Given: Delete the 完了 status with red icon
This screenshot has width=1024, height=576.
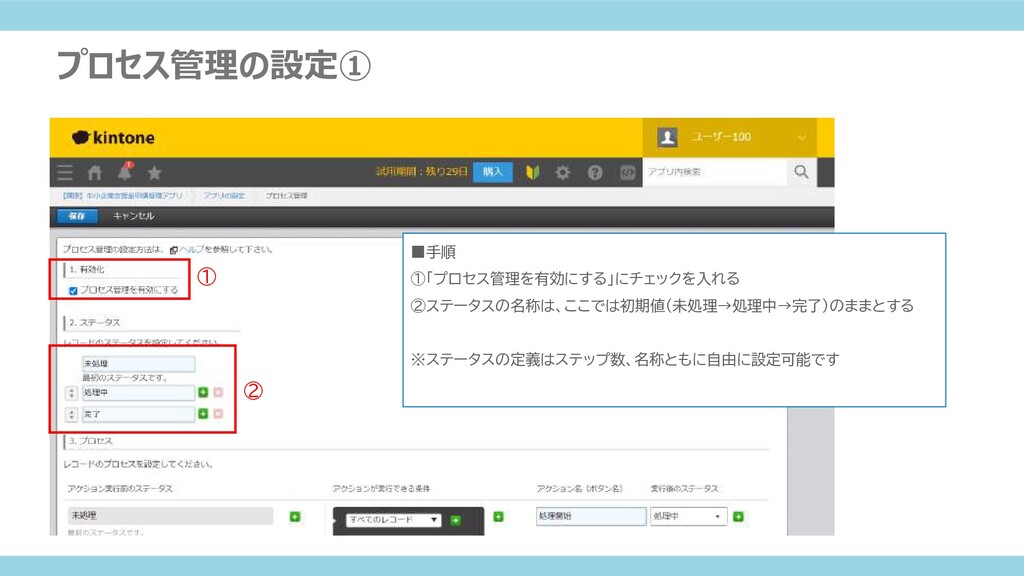Looking at the screenshot, I should (x=218, y=414).
